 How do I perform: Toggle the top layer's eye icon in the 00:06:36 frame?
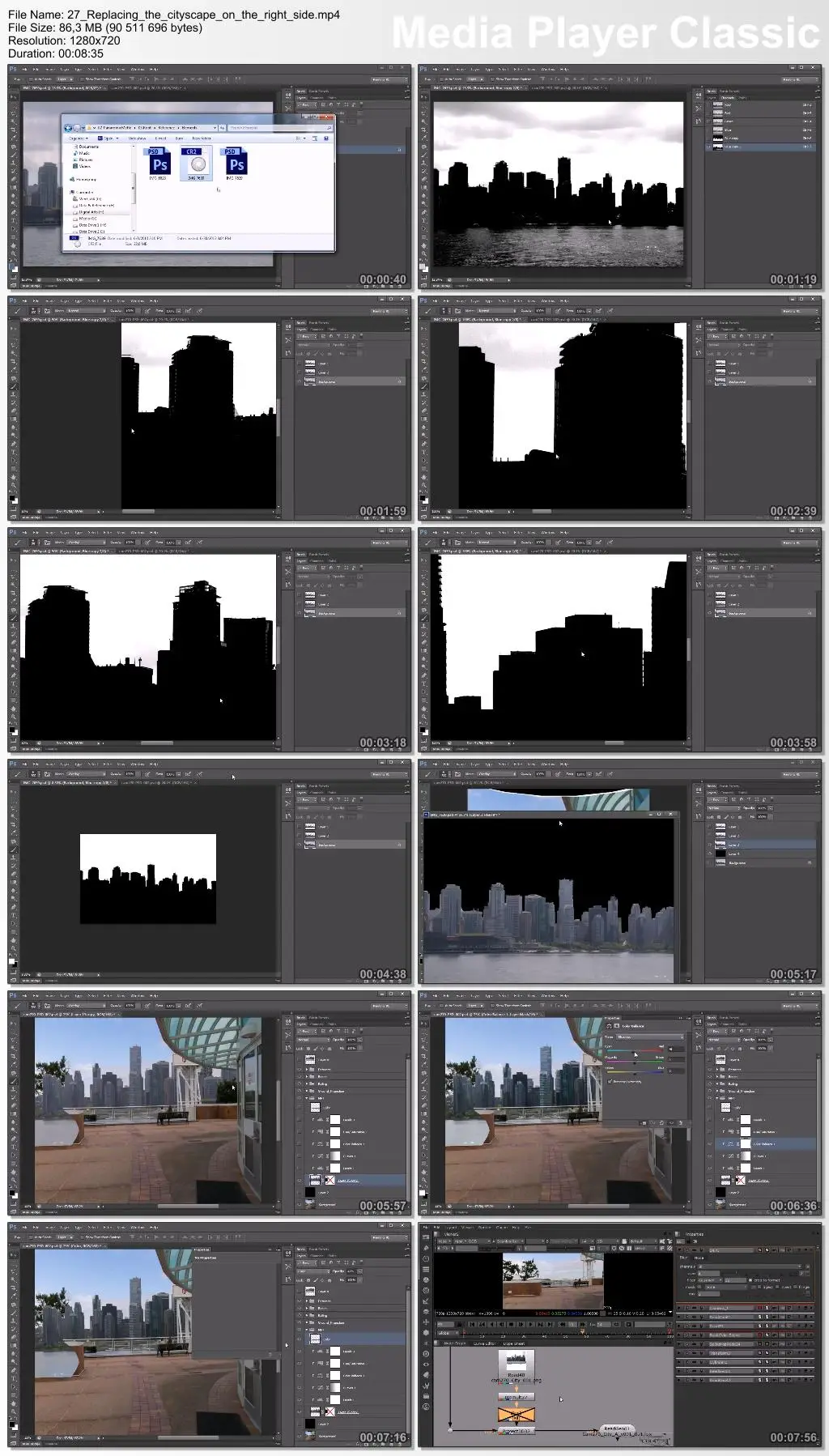coord(709,1059)
